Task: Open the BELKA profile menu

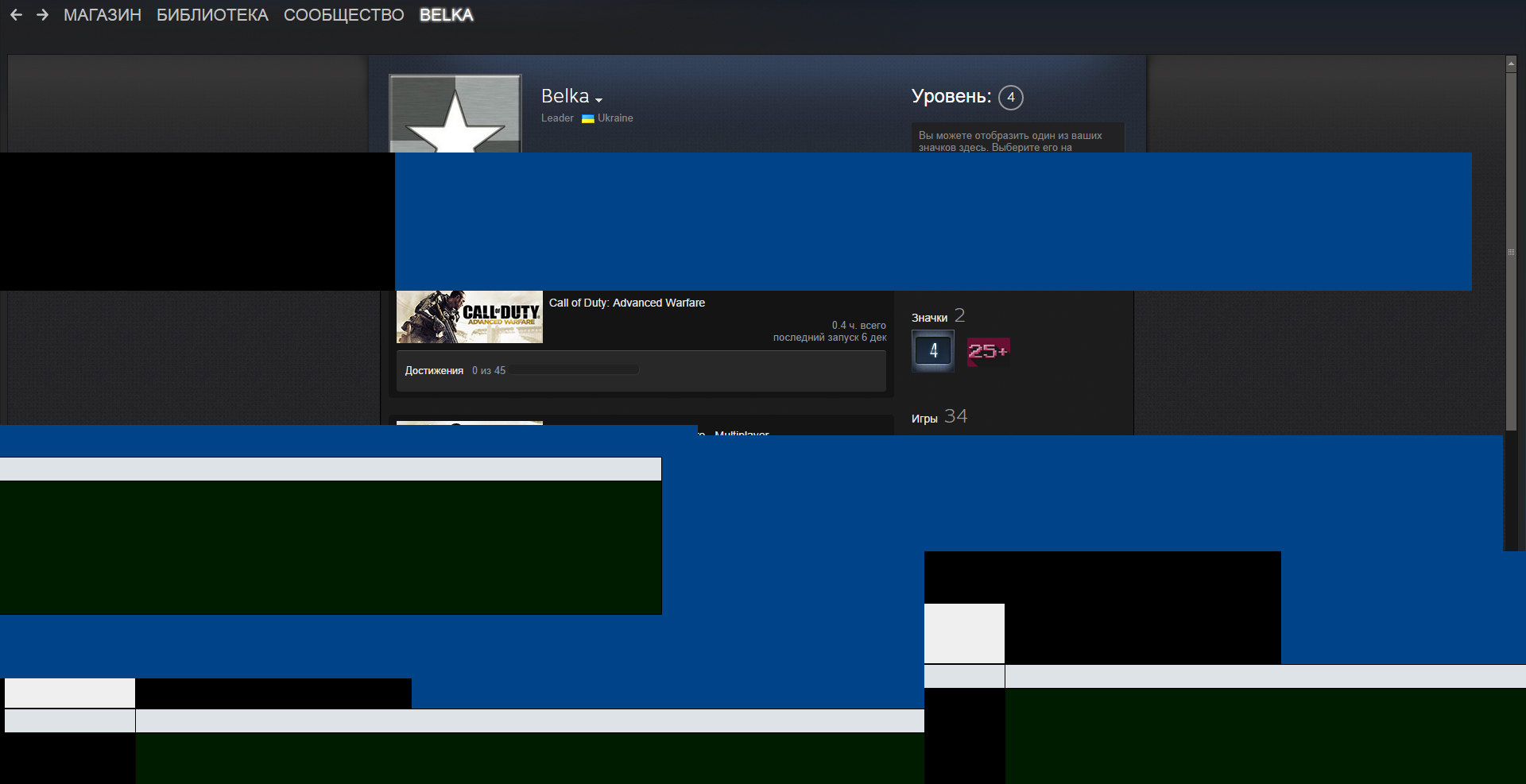Action: (x=447, y=15)
